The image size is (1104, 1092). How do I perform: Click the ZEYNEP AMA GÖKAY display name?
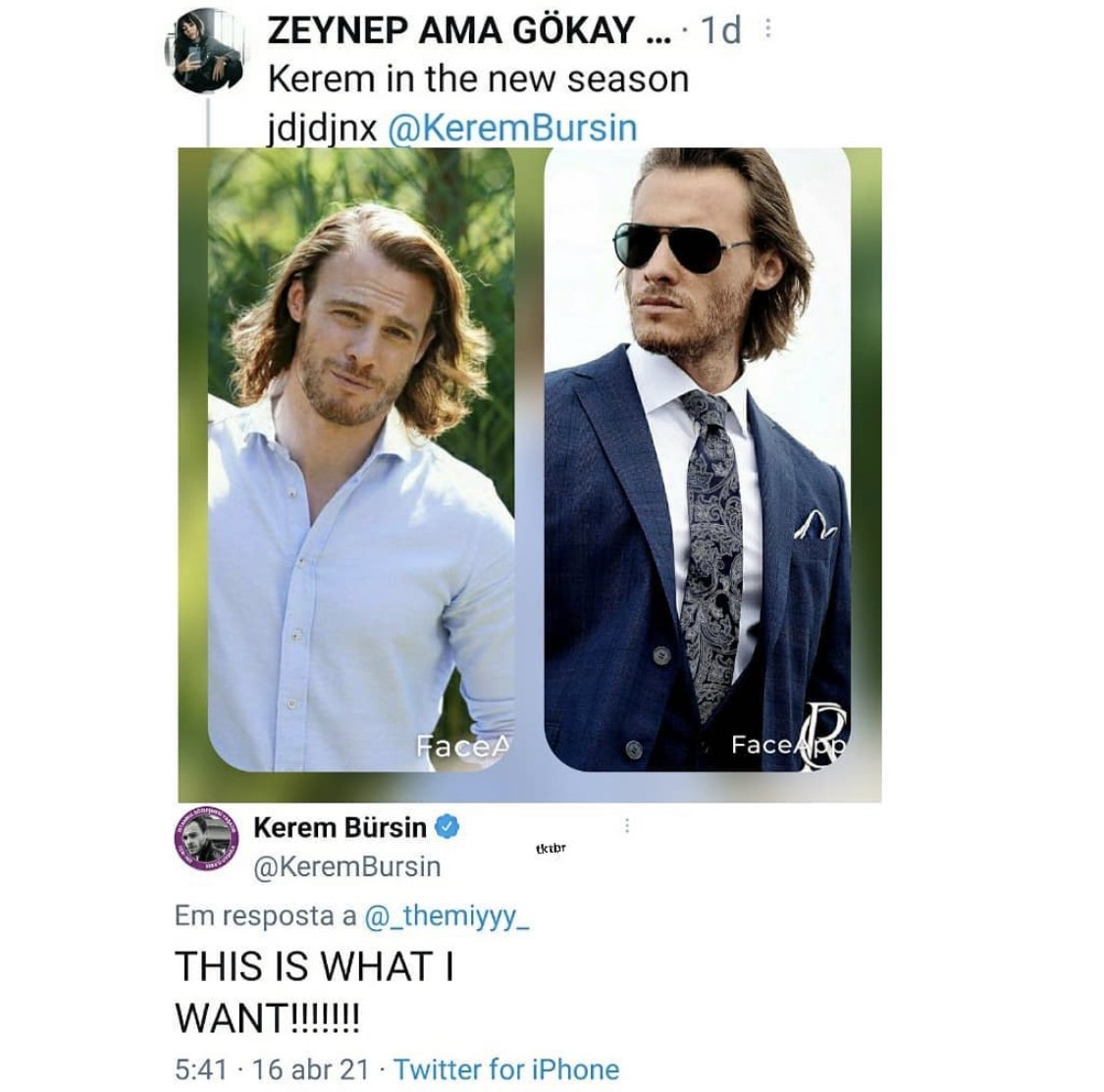pos(468,30)
